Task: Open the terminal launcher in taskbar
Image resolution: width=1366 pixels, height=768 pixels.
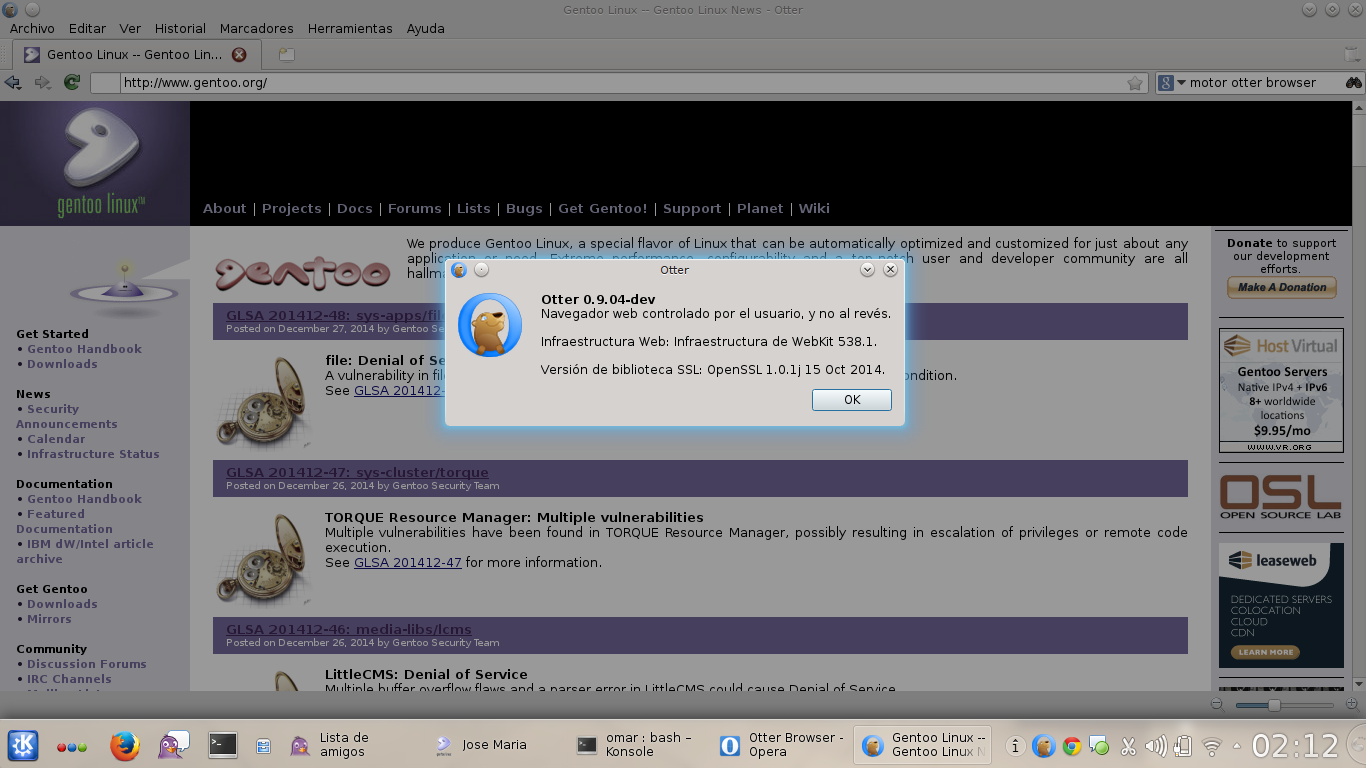Action: (222, 744)
